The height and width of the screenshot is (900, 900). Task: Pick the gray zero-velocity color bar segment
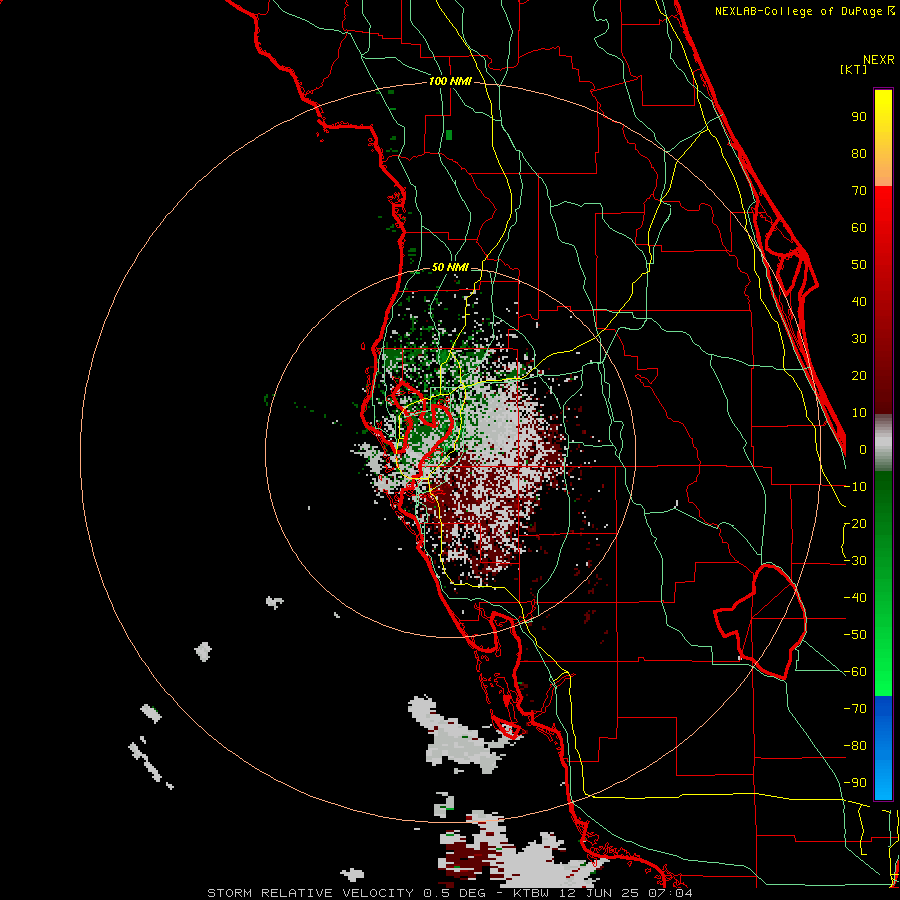coord(883,443)
